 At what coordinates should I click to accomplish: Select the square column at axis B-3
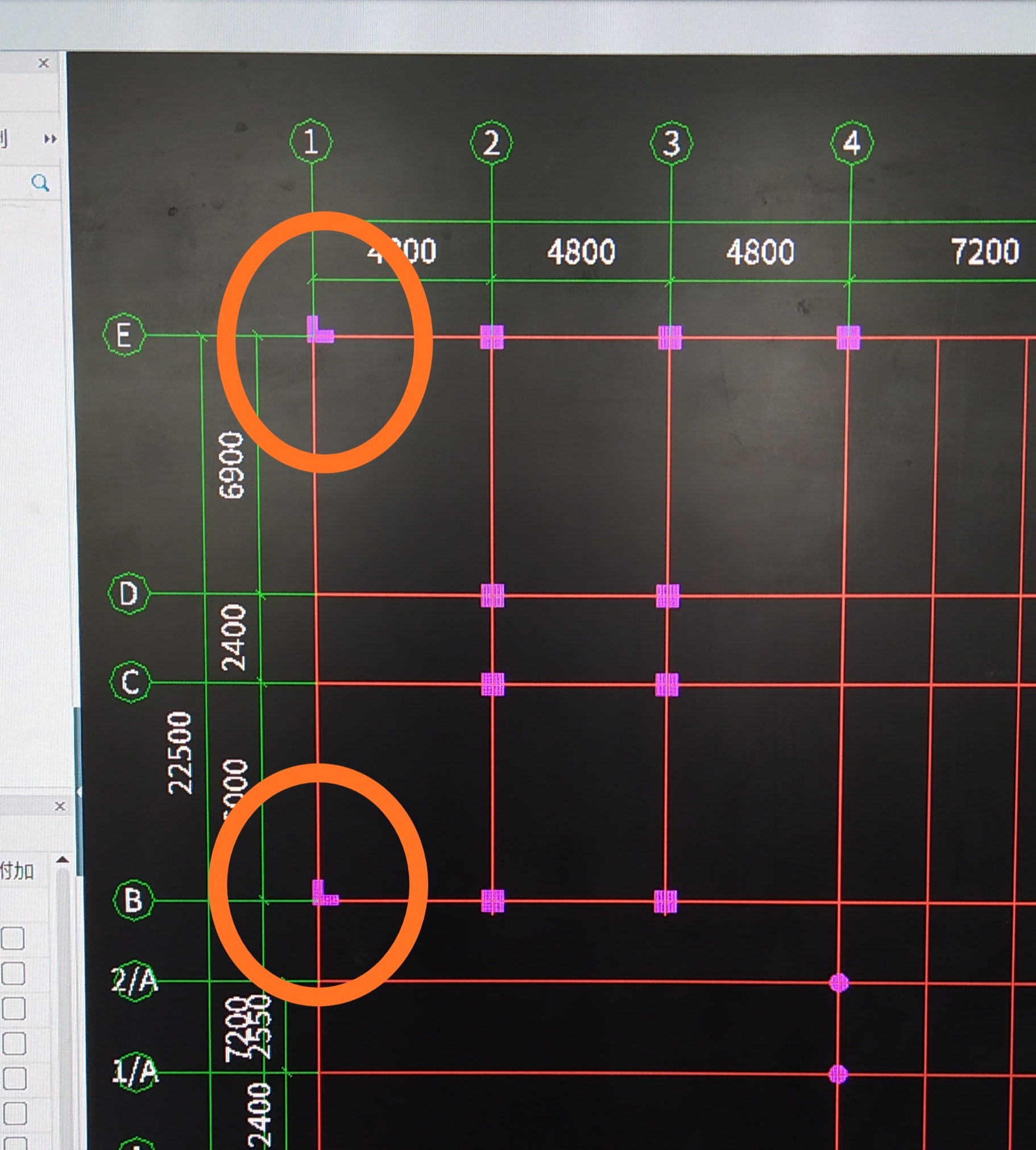click(665, 902)
